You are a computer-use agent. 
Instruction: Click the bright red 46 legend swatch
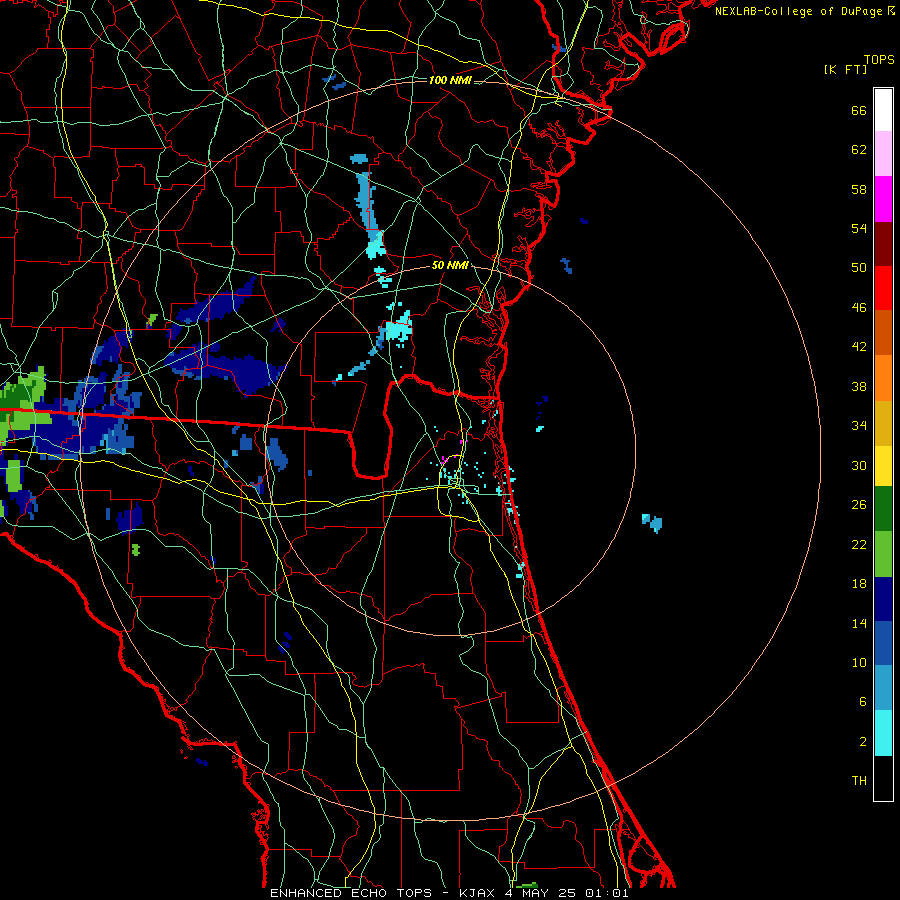(883, 288)
